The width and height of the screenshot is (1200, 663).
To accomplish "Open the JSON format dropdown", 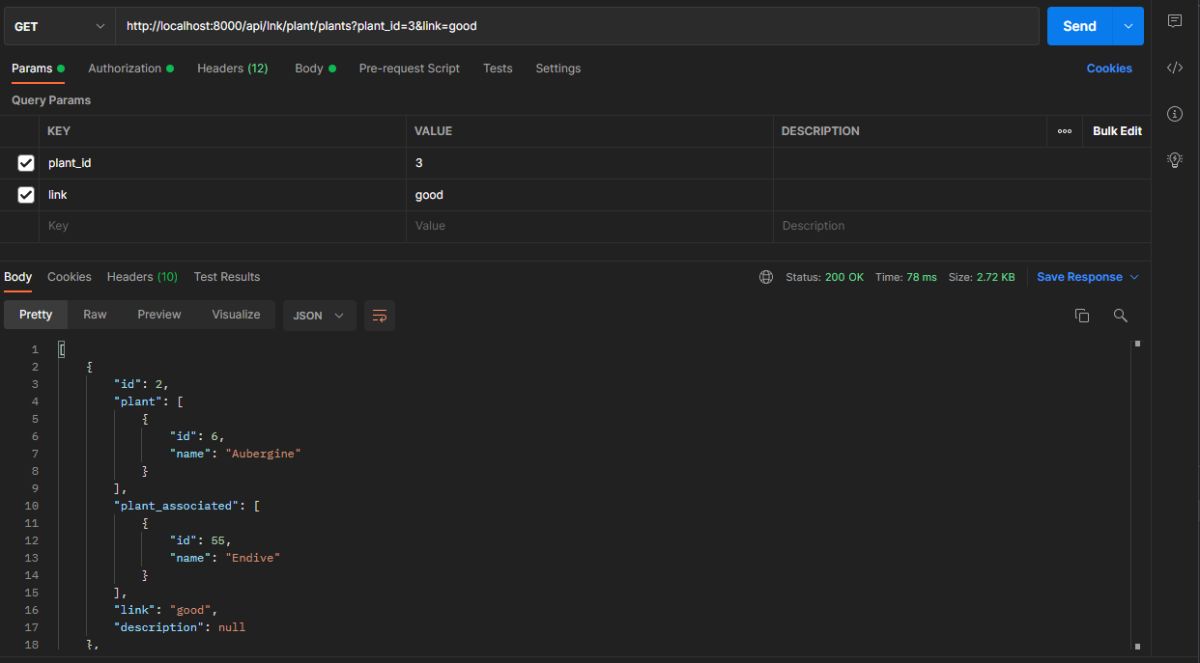I will [x=319, y=315].
